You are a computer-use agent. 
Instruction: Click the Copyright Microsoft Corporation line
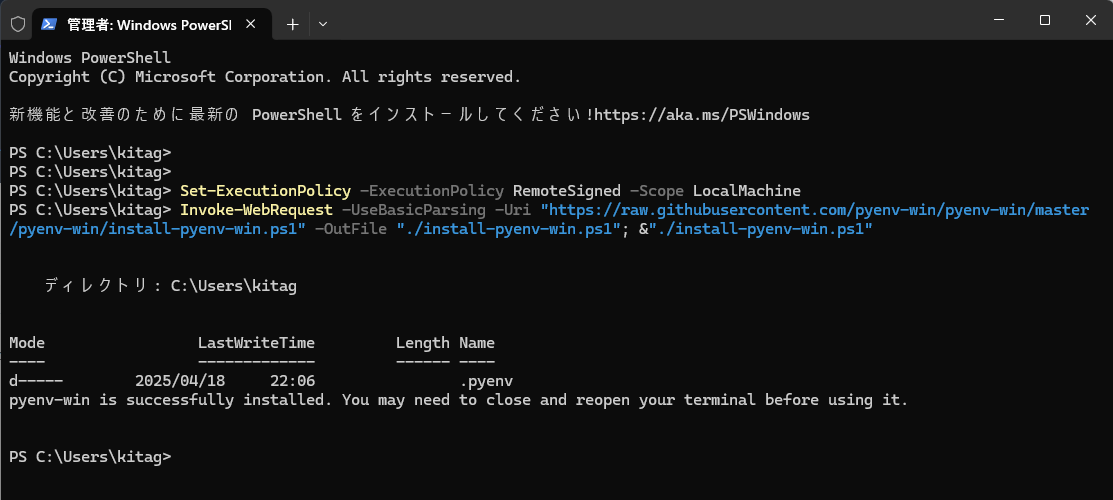tap(265, 77)
